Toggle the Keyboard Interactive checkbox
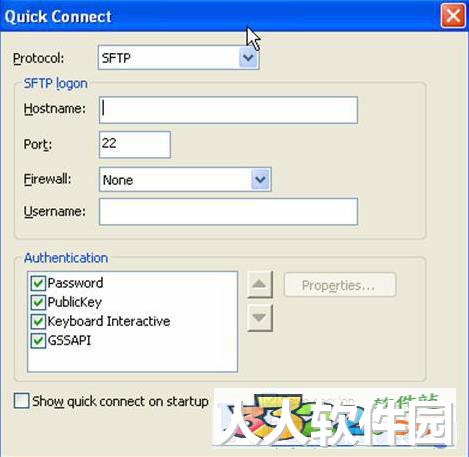 point(38,321)
